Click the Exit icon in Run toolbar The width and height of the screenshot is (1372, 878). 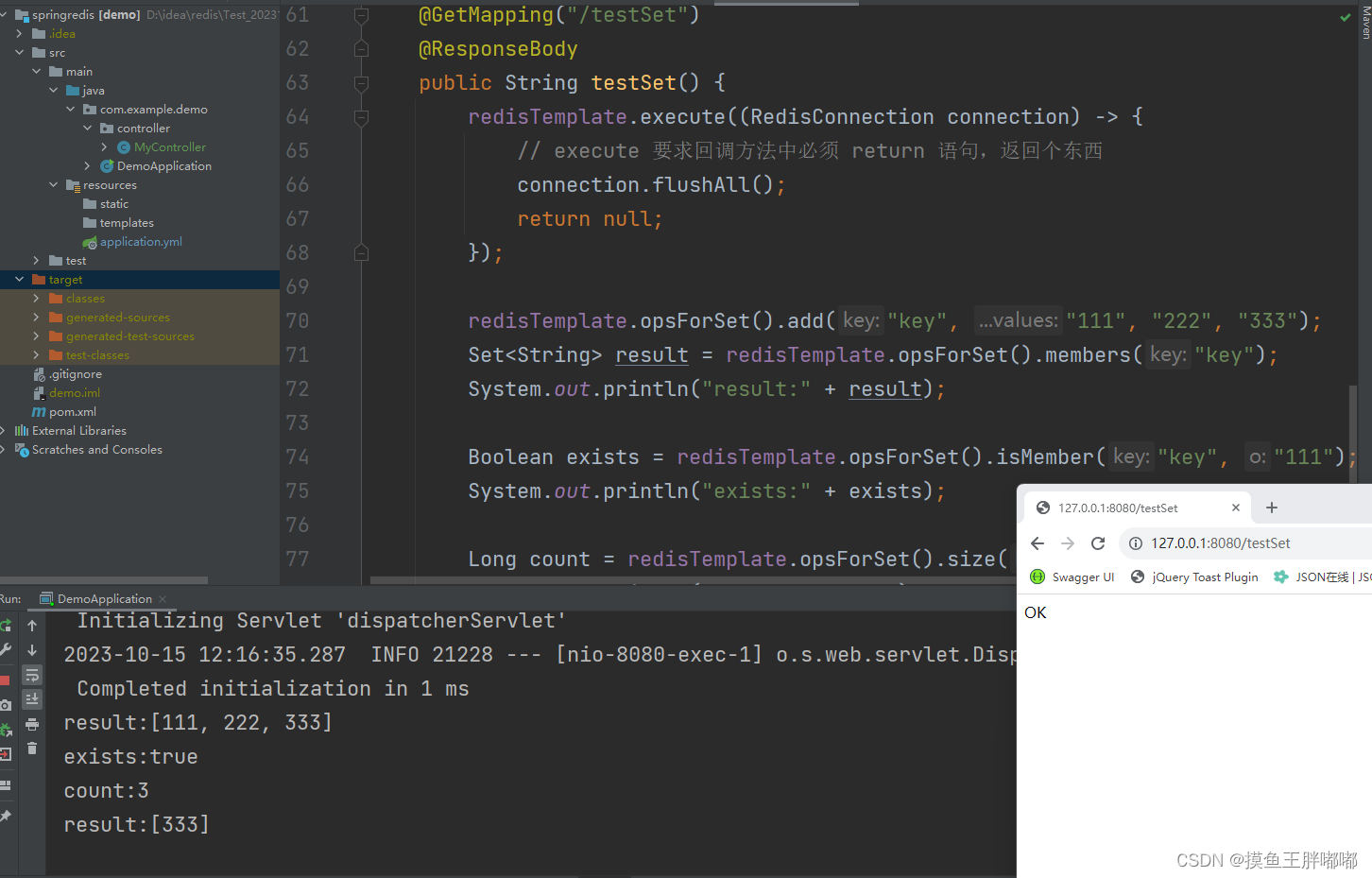[x=5, y=754]
